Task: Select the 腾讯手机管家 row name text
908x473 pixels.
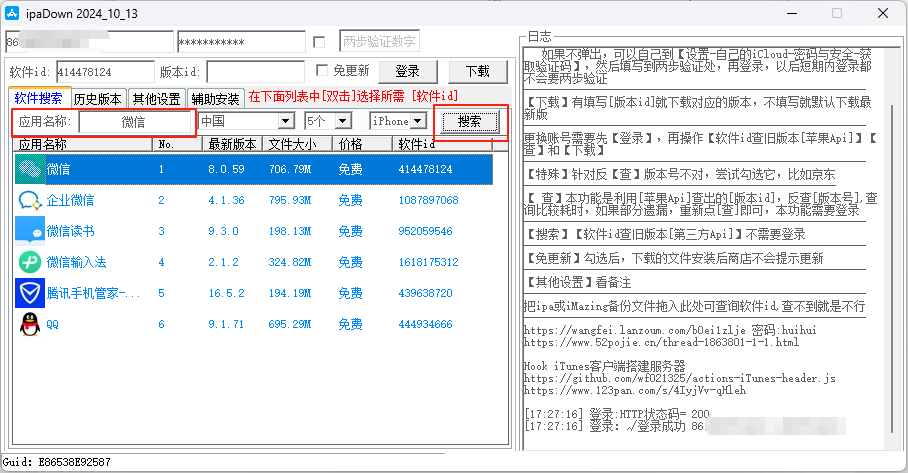Action: [x=93, y=293]
